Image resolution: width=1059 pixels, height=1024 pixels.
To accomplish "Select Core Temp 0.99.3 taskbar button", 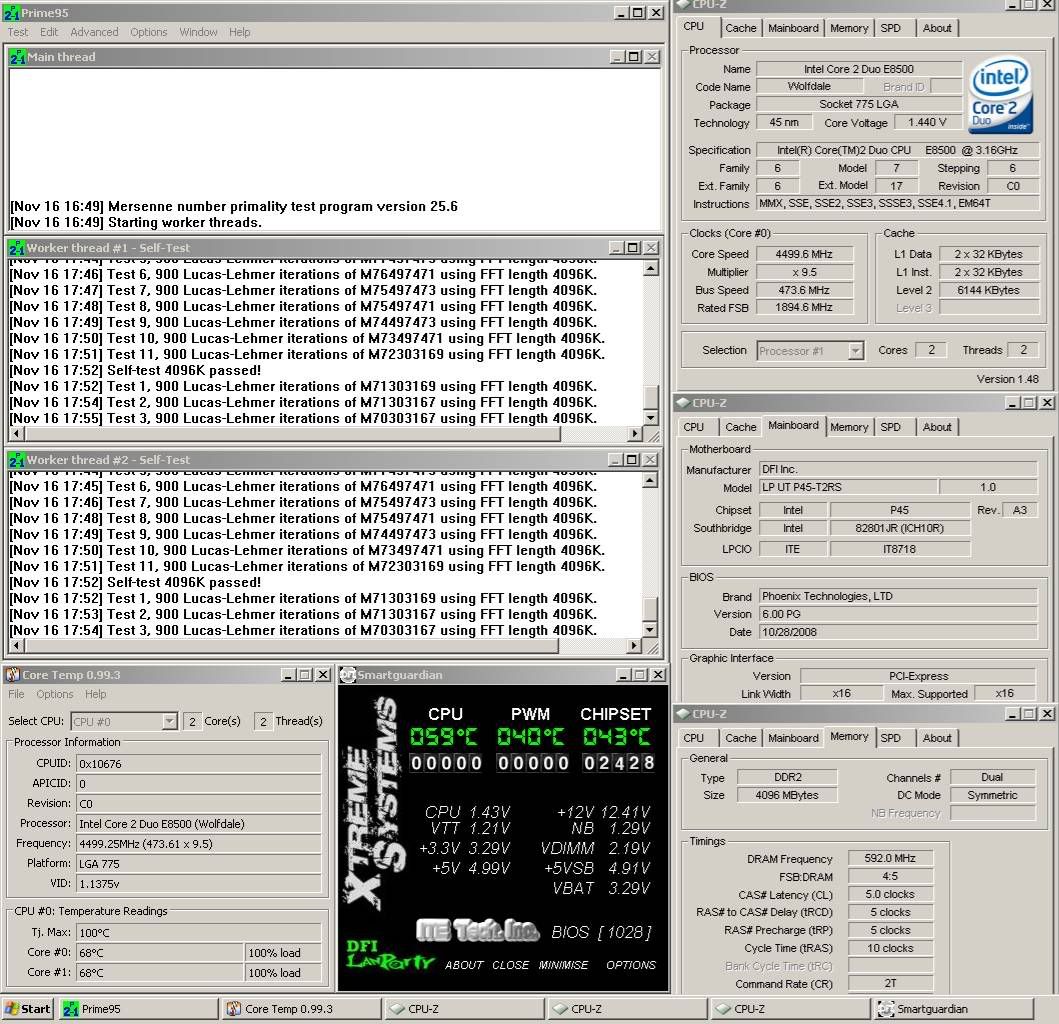I will click(301, 1008).
